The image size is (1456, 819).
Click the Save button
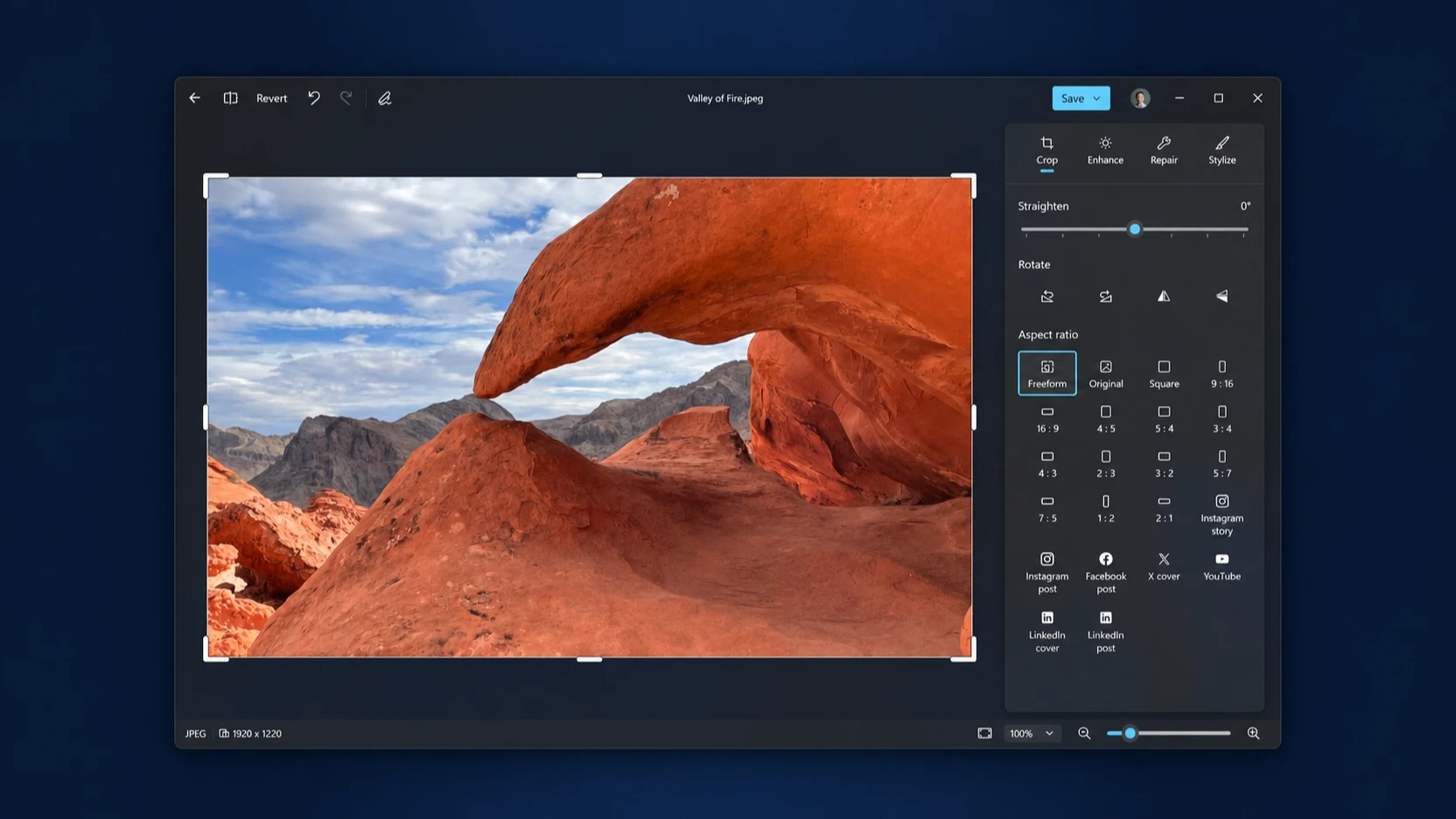(1072, 98)
